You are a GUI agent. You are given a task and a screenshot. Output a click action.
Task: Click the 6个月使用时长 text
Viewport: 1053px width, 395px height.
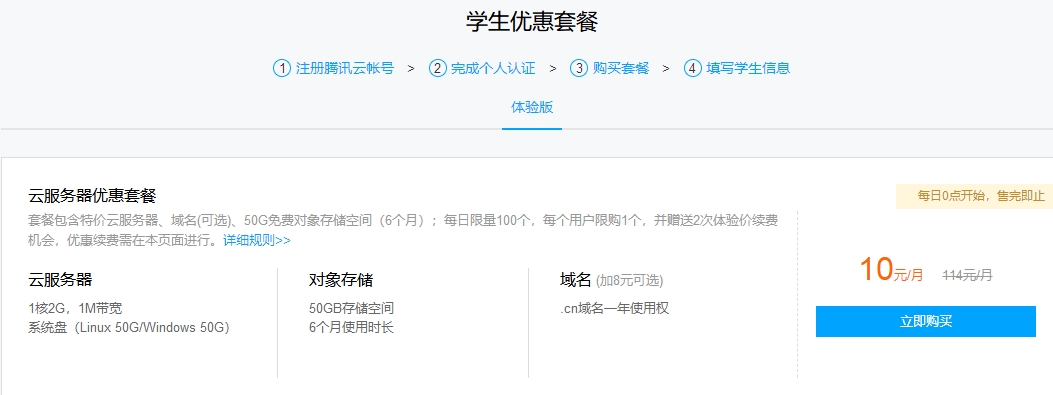coord(351,328)
